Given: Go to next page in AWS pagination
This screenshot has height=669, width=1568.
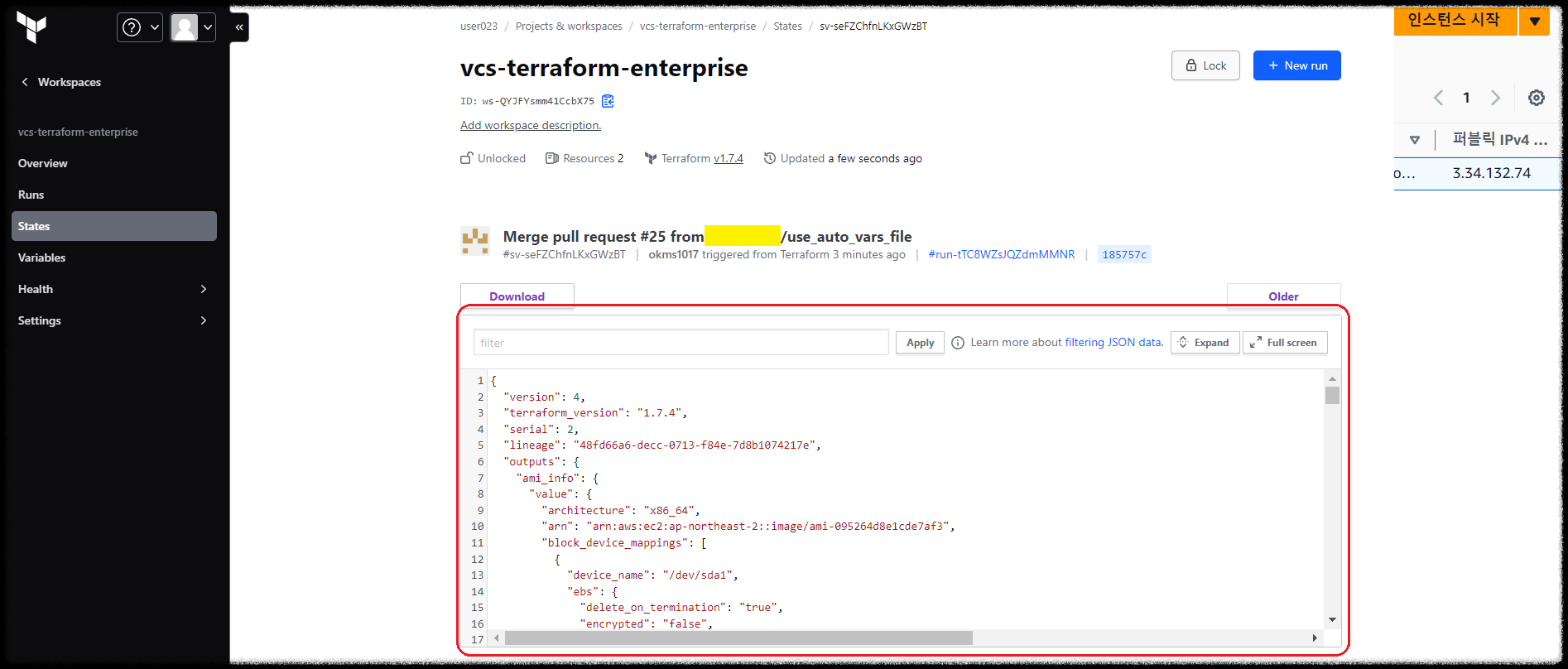Looking at the screenshot, I should pyautogui.click(x=1495, y=98).
